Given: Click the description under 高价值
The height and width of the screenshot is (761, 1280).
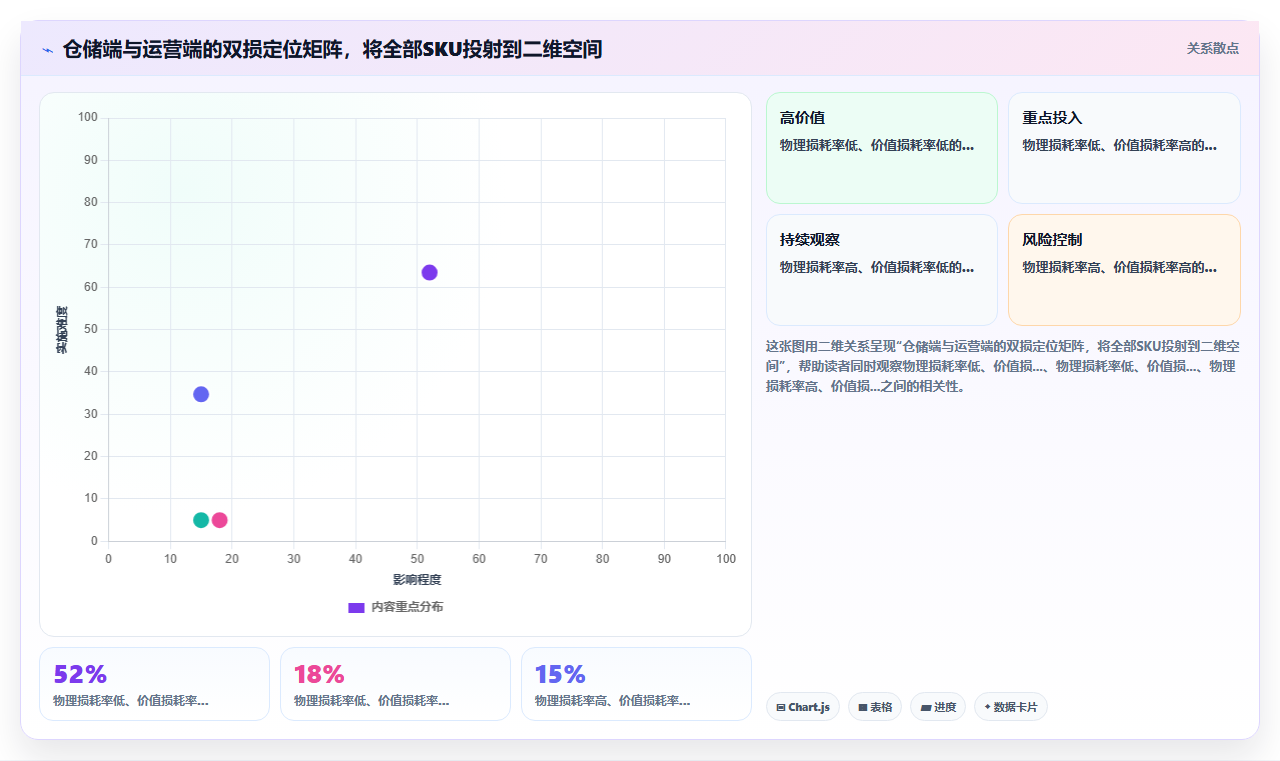Looking at the screenshot, I should [x=877, y=145].
